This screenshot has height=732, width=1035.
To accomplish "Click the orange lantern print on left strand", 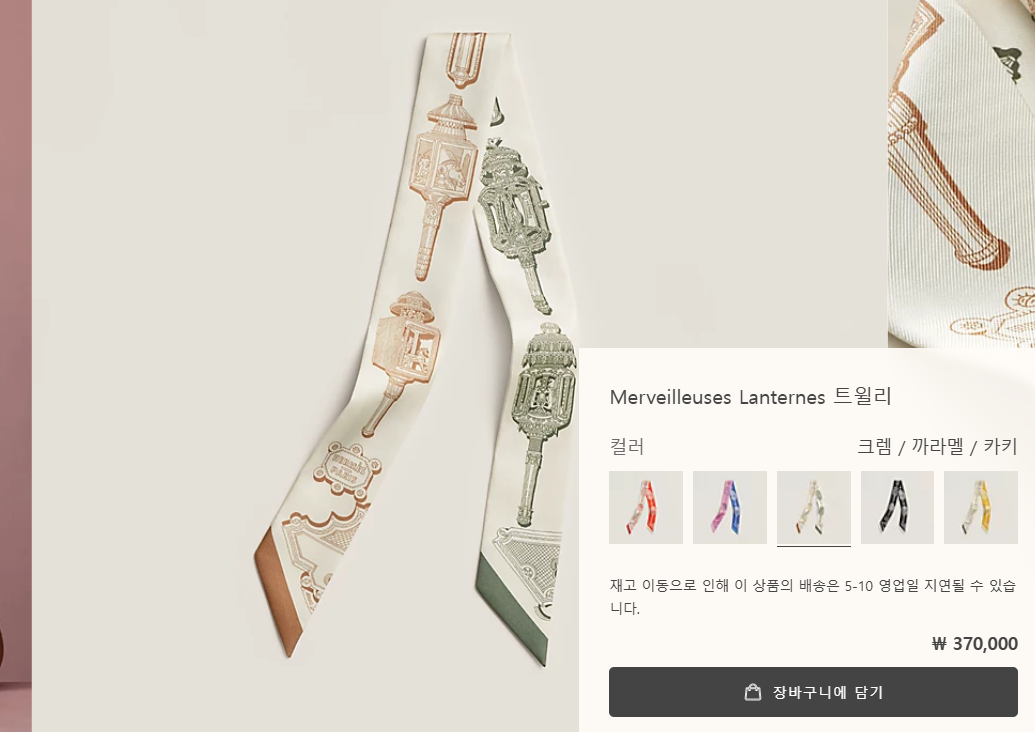I will 440,185.
